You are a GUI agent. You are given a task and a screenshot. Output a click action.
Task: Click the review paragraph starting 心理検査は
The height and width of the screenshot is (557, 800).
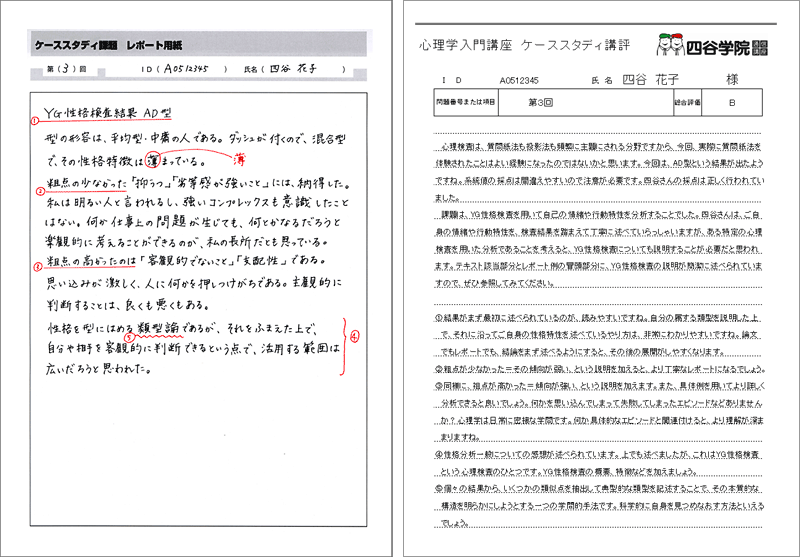[599, 172]
